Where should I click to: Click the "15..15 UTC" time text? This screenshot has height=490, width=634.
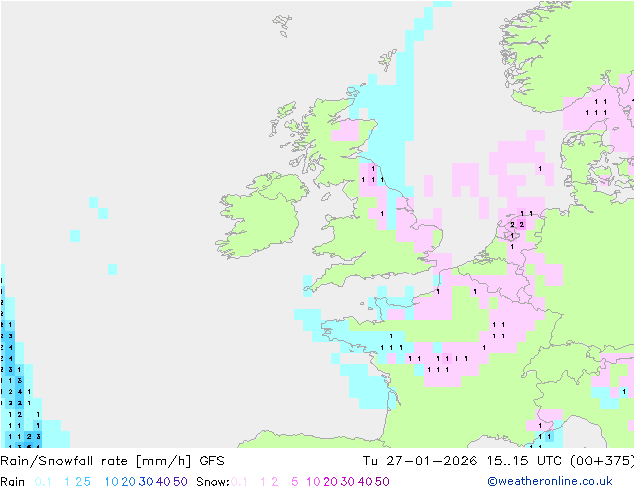coord(524,461)
